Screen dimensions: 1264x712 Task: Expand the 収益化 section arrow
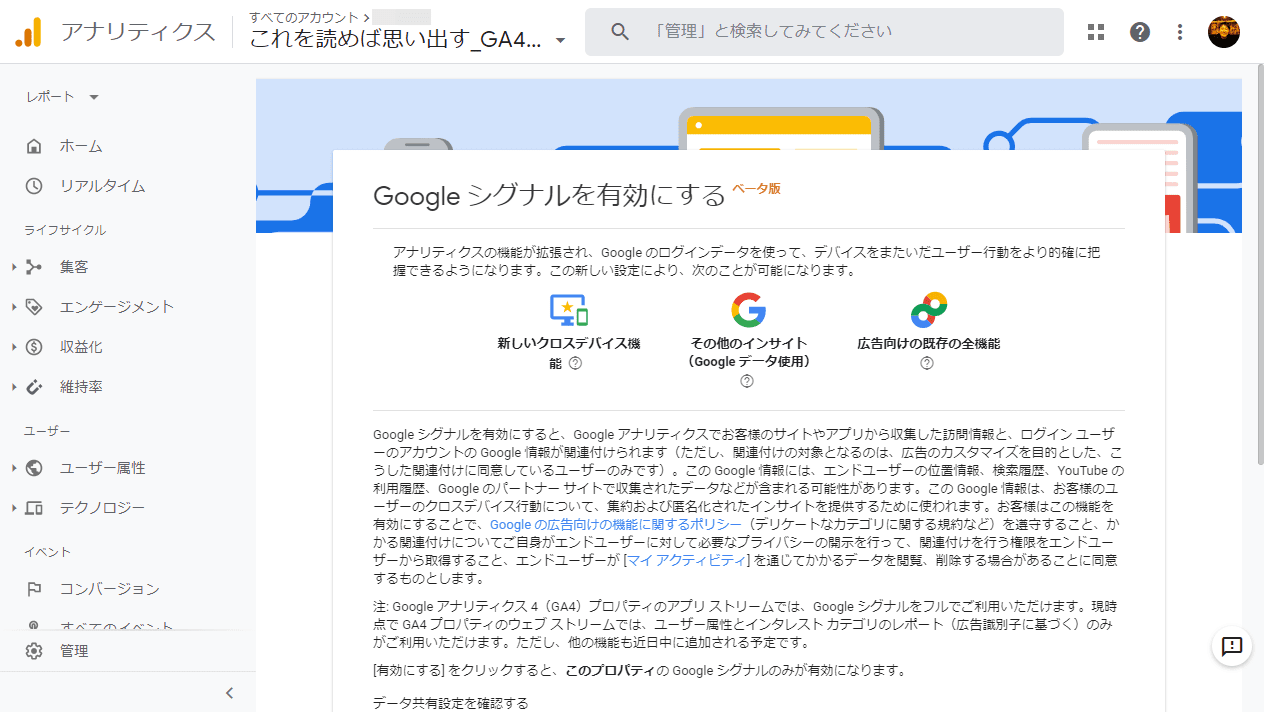click(x=14, y=347)
